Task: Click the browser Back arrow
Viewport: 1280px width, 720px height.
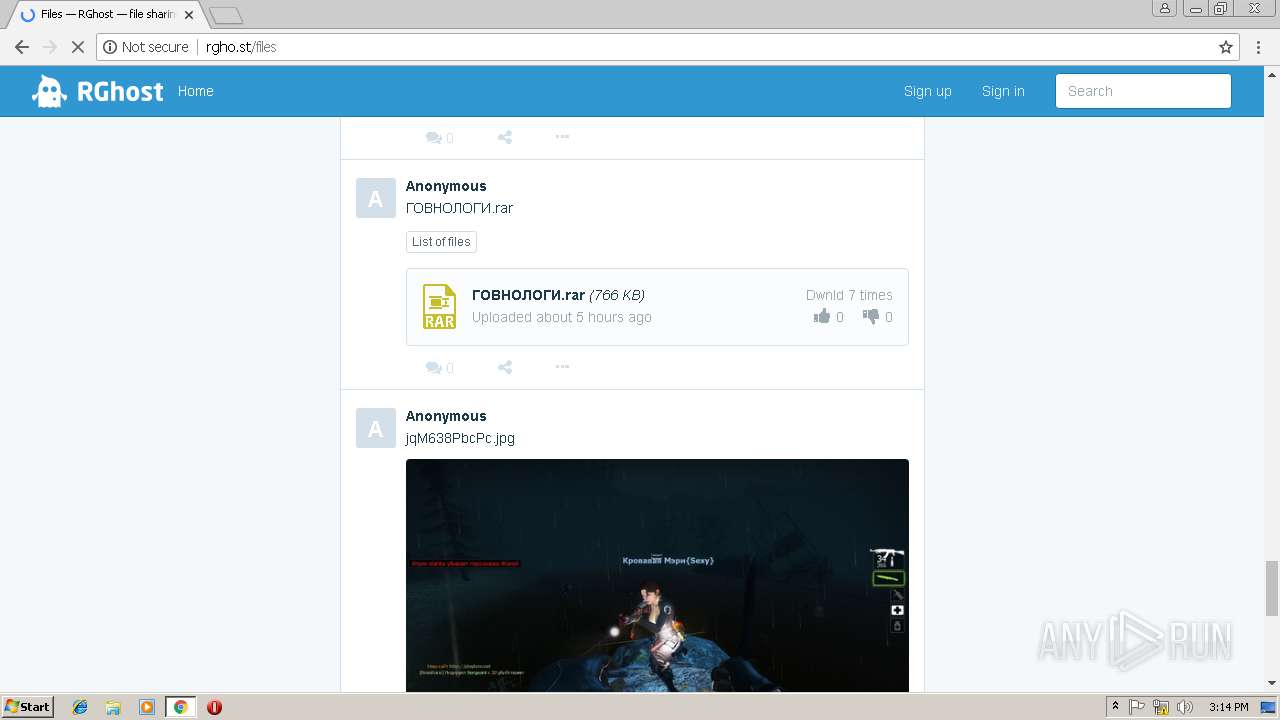Action: [22, 47]
